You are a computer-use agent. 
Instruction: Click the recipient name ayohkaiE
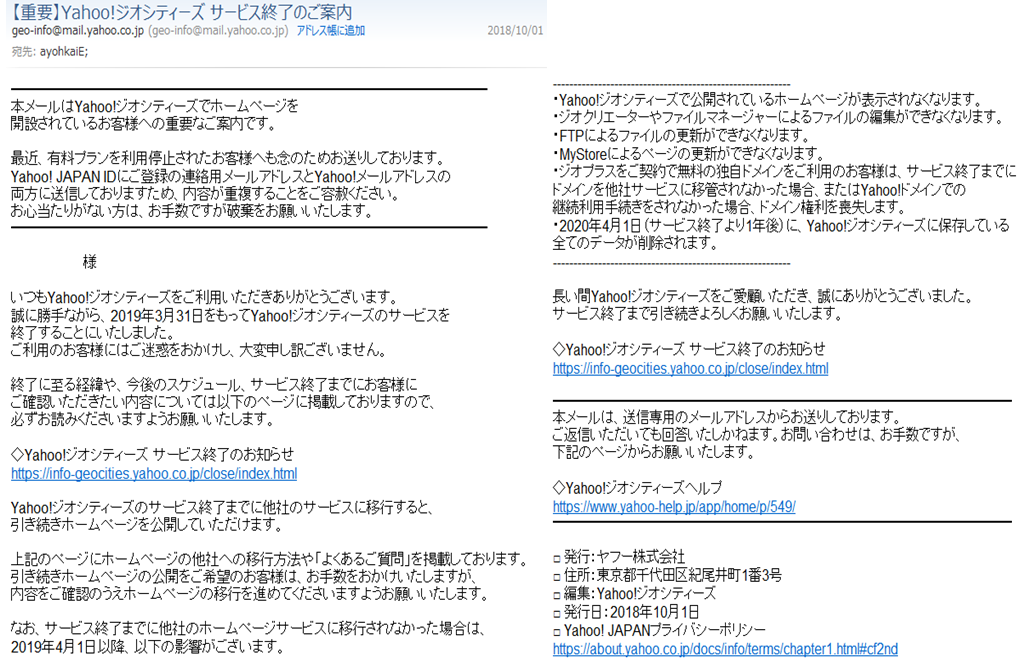point(64,51)
